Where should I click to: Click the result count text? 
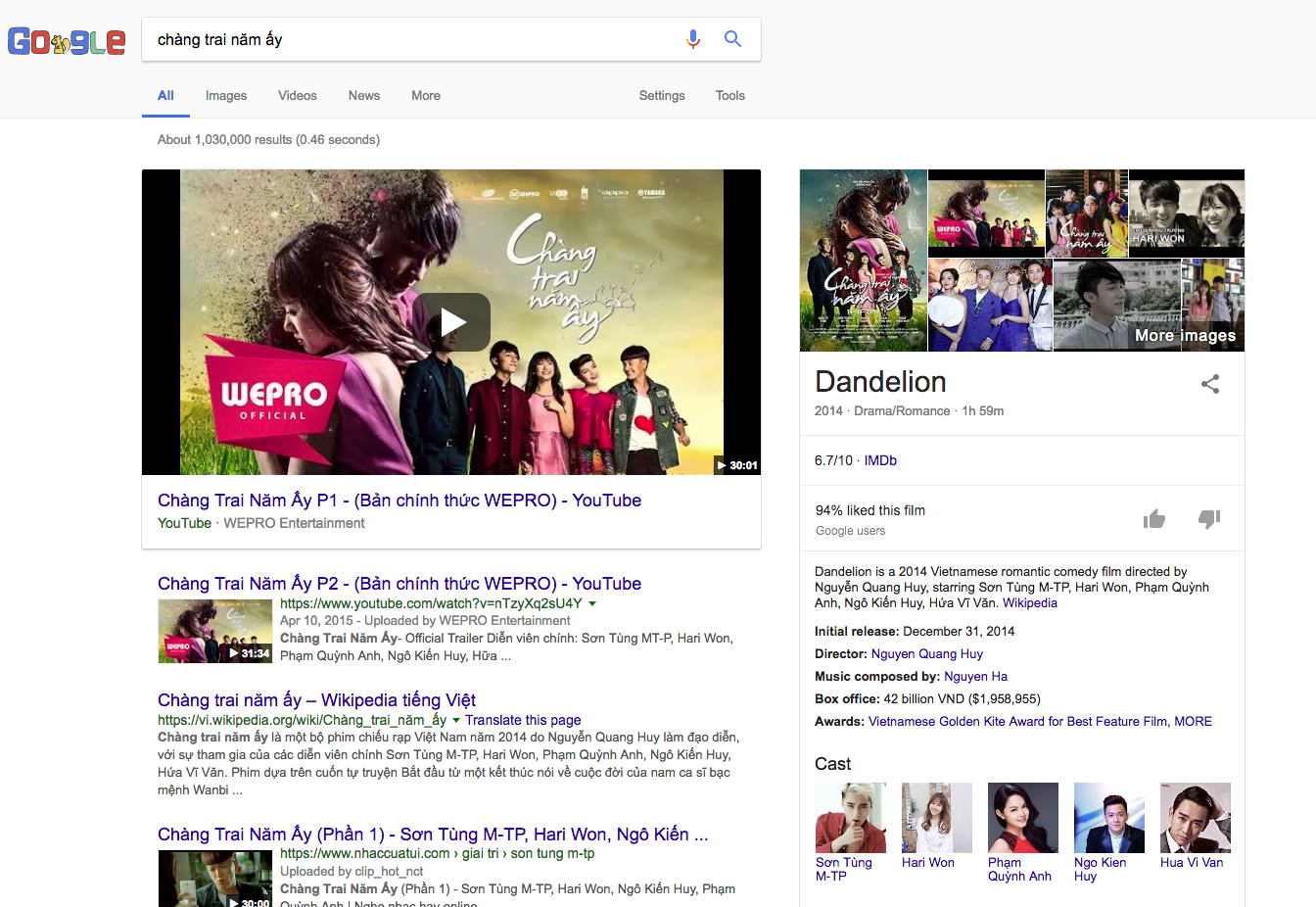[268, 140]
